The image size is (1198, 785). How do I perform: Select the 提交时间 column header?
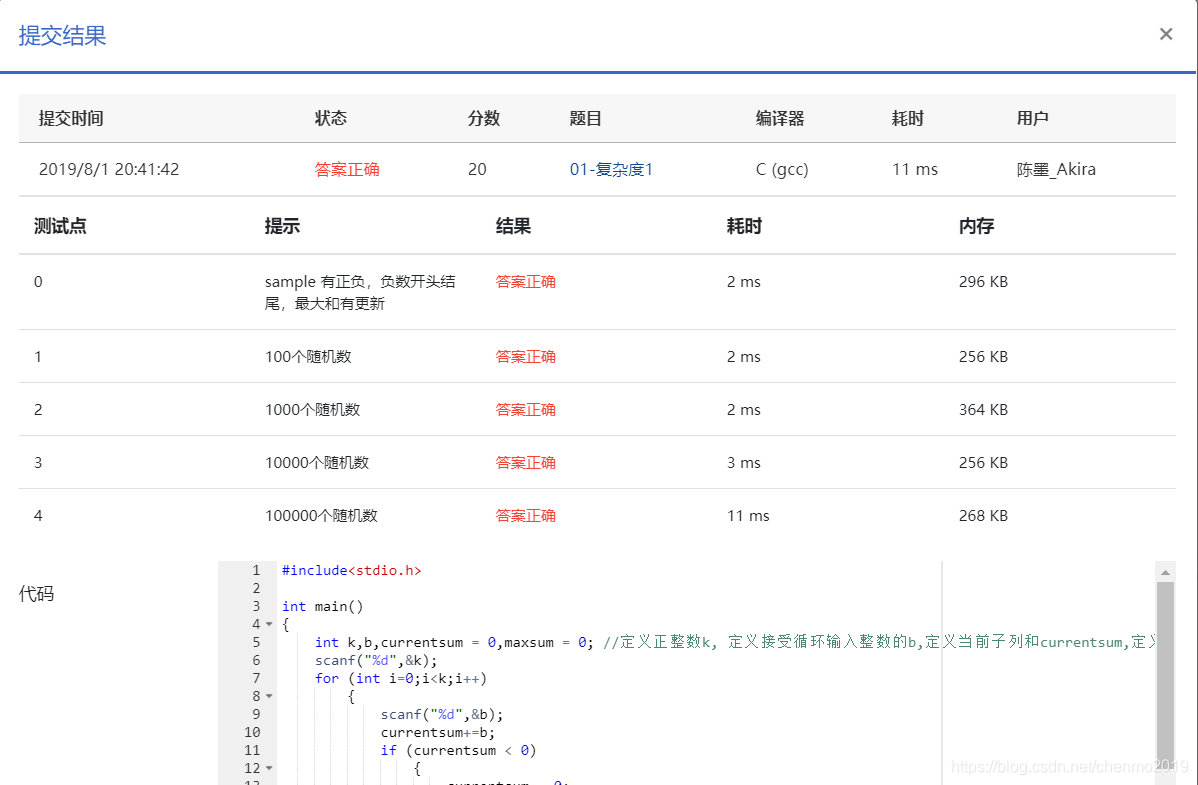[71, 118]
